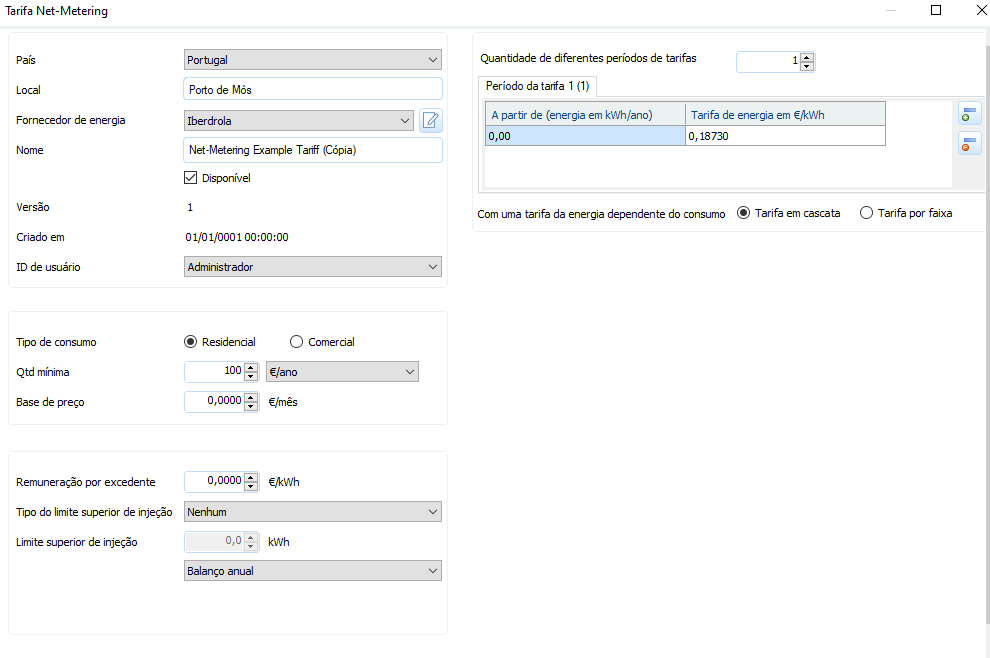Open the ID de usuário Administrador dropdown
The width and height of the screenshot is (990, 658).
[x=313, y=267]
